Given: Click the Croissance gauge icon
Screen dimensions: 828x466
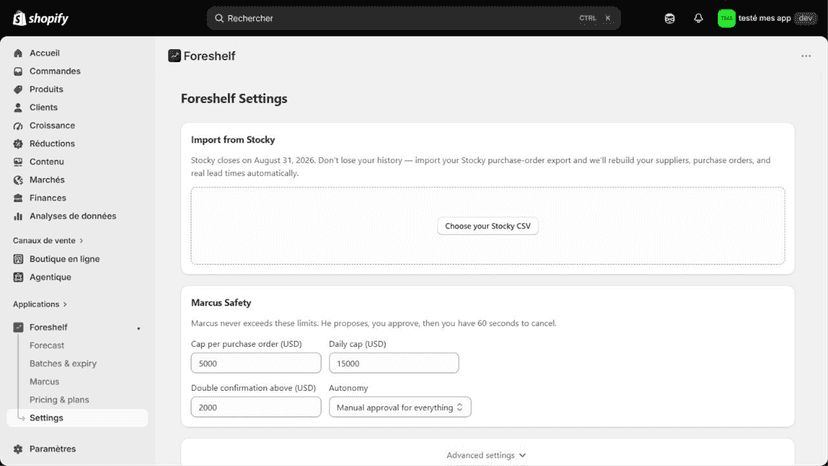Looking at the screenshot, I should click(18, 125).
